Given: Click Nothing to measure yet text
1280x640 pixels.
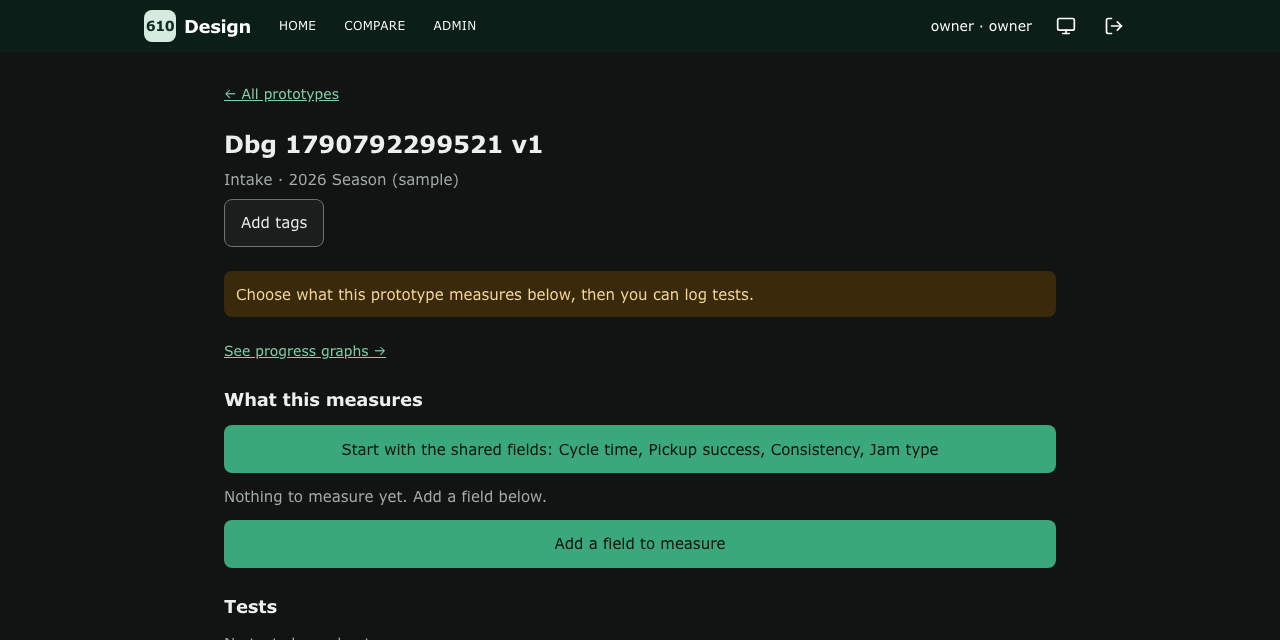Looking at the screenshot, I should point(385,497).
